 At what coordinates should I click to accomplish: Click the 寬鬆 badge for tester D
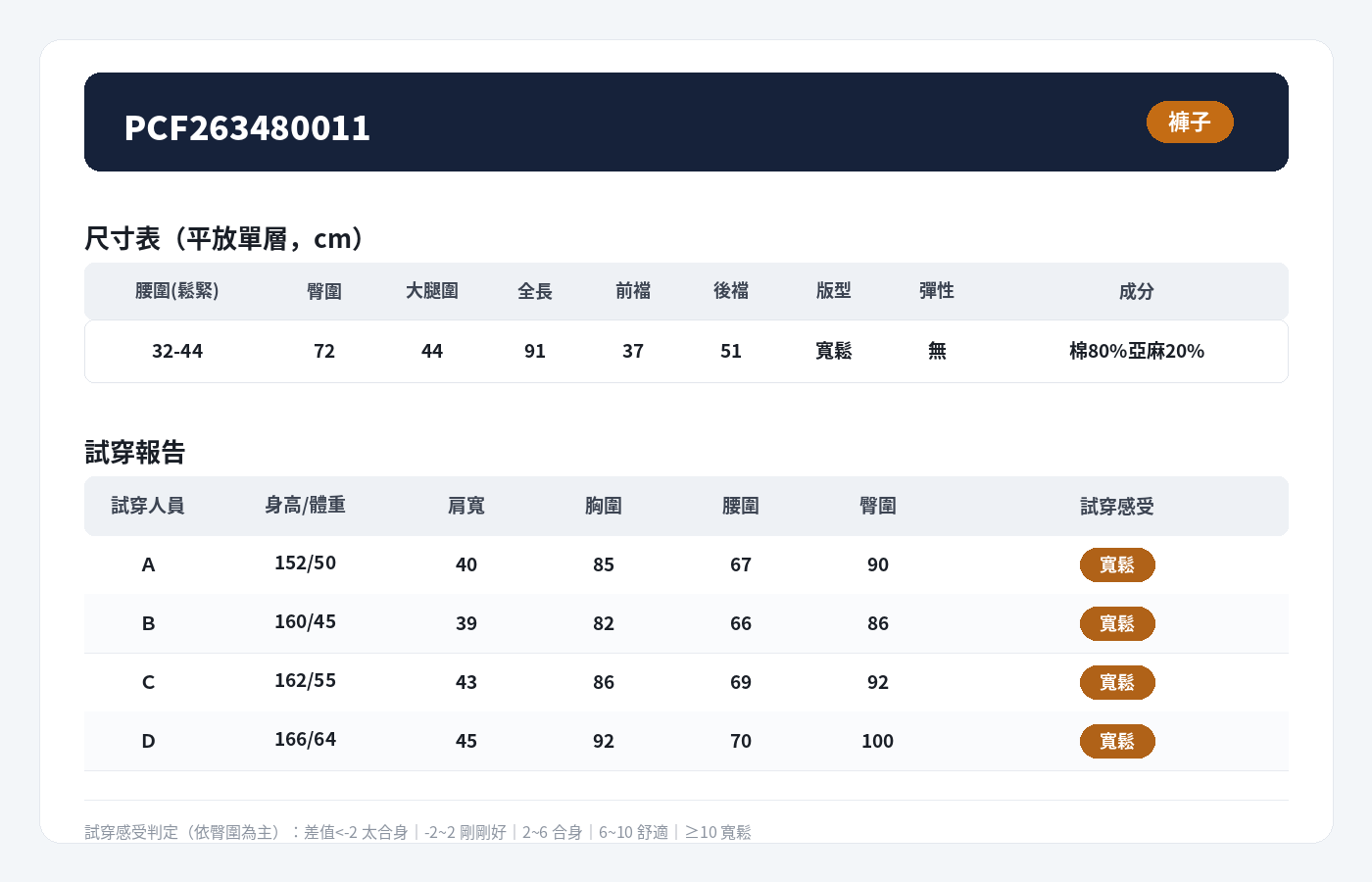pyautogui.click(x=1117, y=742)
